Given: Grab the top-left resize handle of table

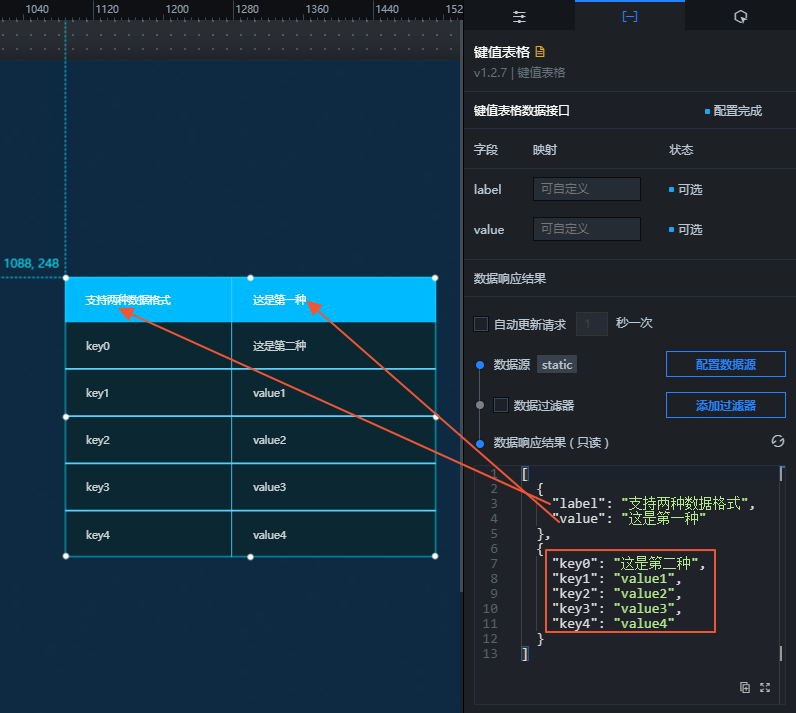Looking at the screenshot, I should [x=65, y=278].
